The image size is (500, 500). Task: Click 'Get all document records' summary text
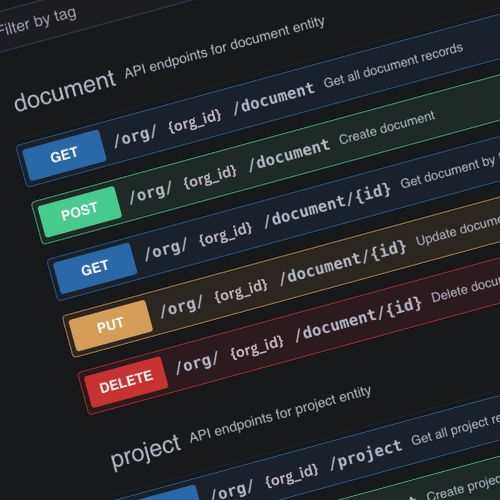point(393,65)
